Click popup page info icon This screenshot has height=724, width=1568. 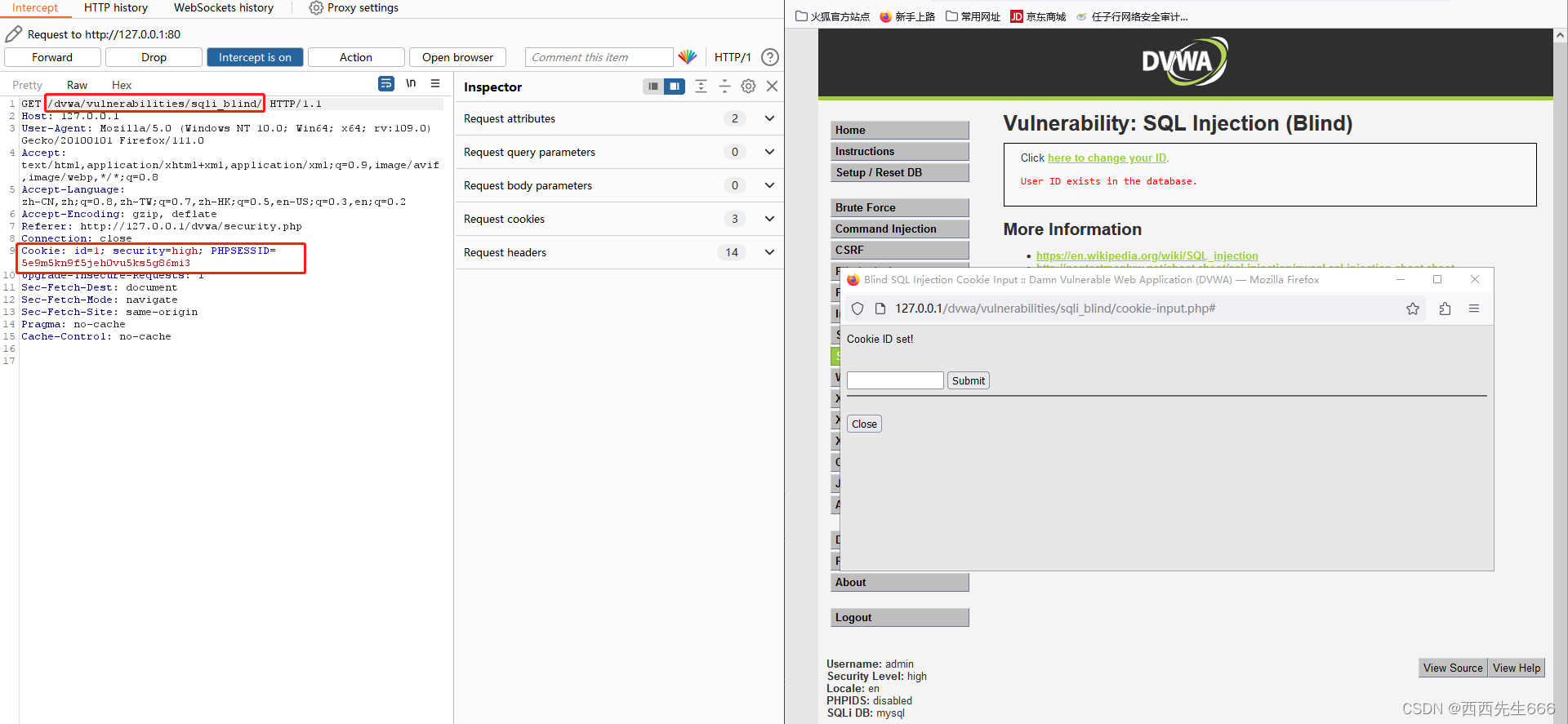880,309
